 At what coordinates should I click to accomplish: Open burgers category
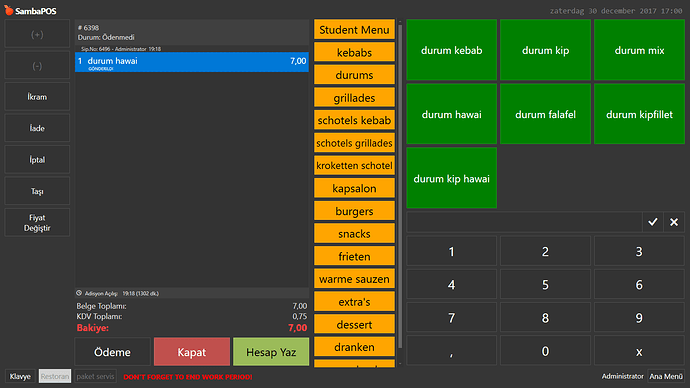click(354, 211)
